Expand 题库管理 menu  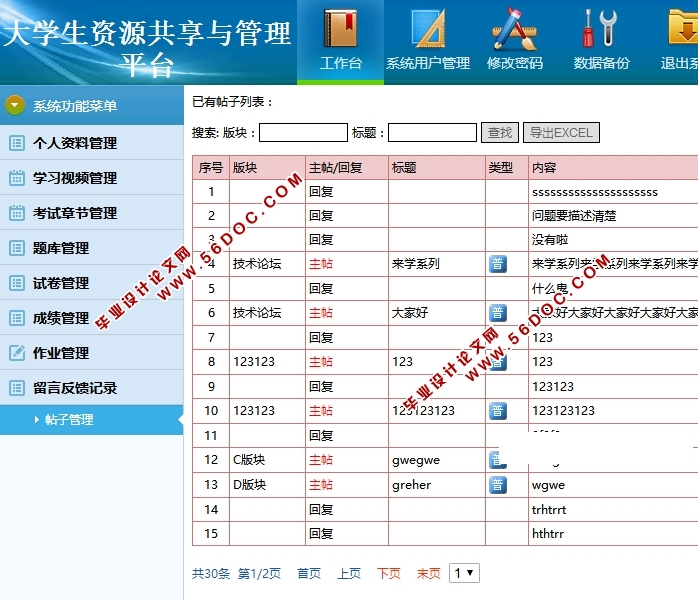92,247
